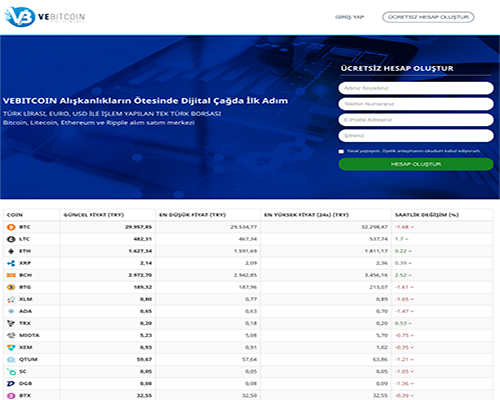Click GÜNCEL FİYAT (TRY) column header
The image size is (500, 400).
94,215
